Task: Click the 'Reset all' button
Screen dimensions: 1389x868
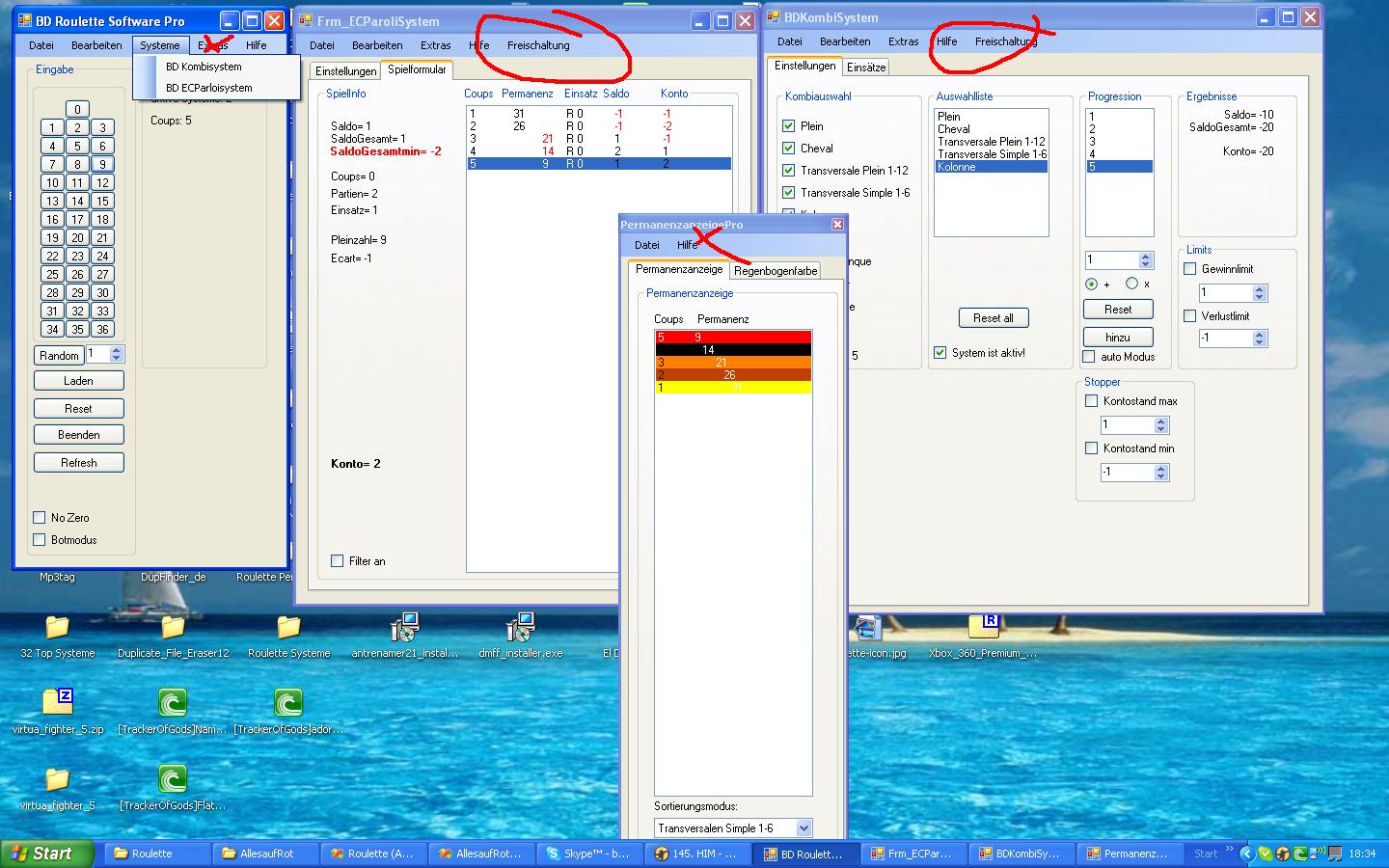Action: [994, 318]
